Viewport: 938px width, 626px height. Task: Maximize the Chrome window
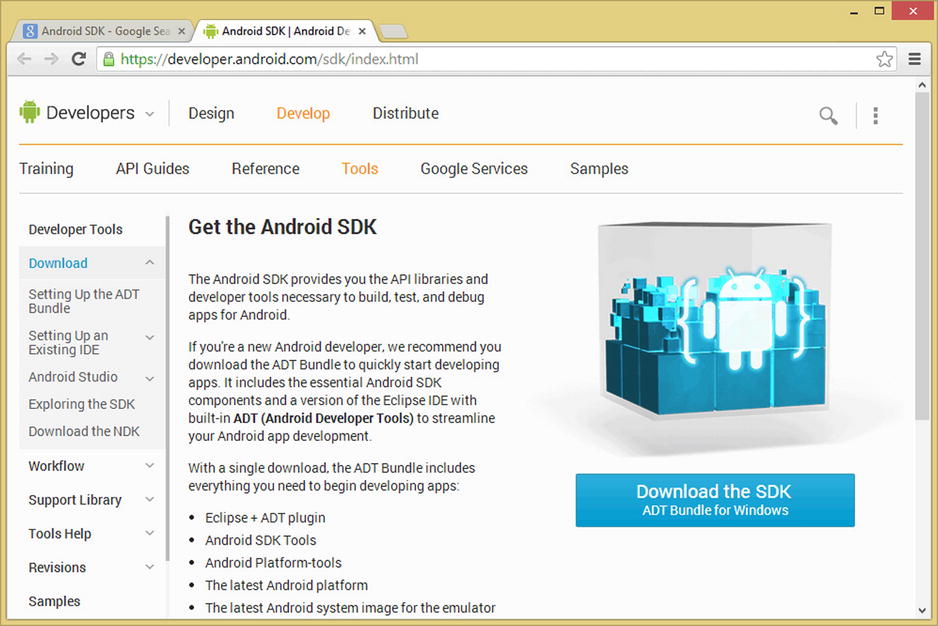pos(879,11)
